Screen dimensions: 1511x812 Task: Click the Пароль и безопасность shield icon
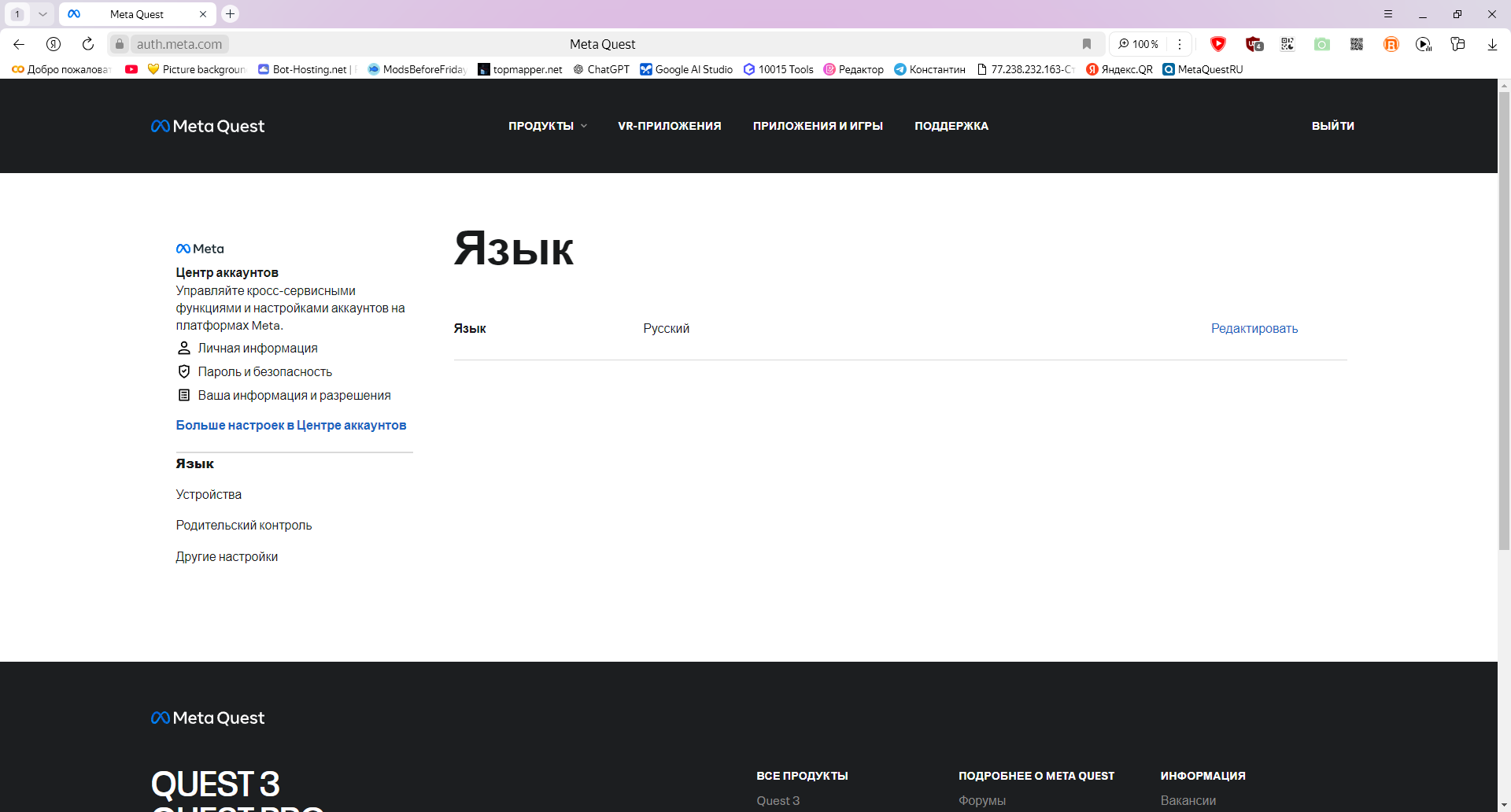point(183,371)
